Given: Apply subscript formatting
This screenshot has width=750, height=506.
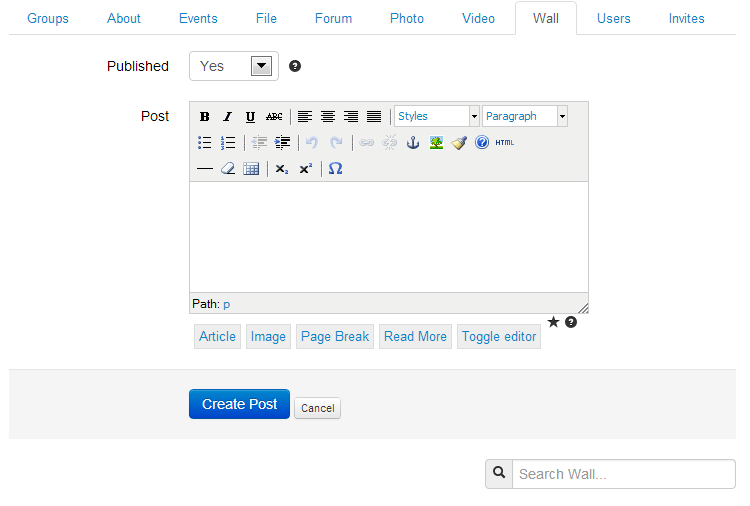Looking at the screenshot, I should click(282, 169).
